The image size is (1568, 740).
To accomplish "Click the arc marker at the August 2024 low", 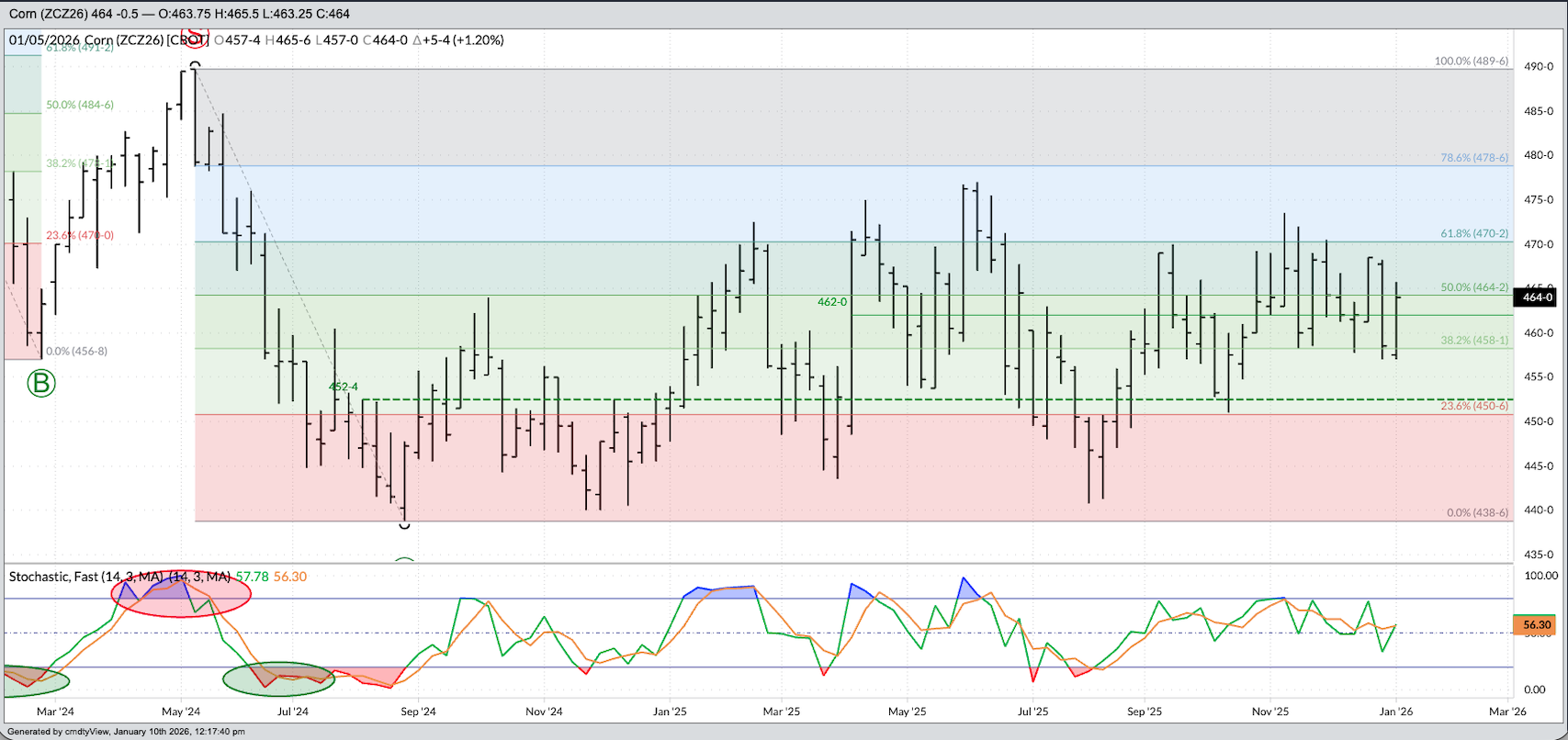I will [x=404, y=524].
